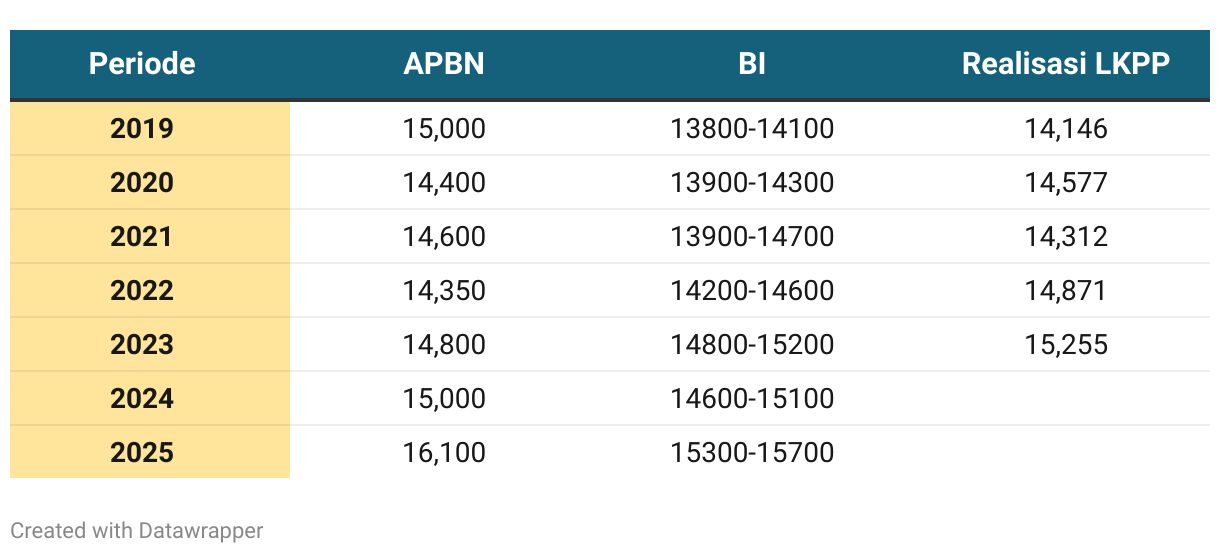Click the BI column header
Screen dimensions: 1220x554
click(x=752, y=64)
